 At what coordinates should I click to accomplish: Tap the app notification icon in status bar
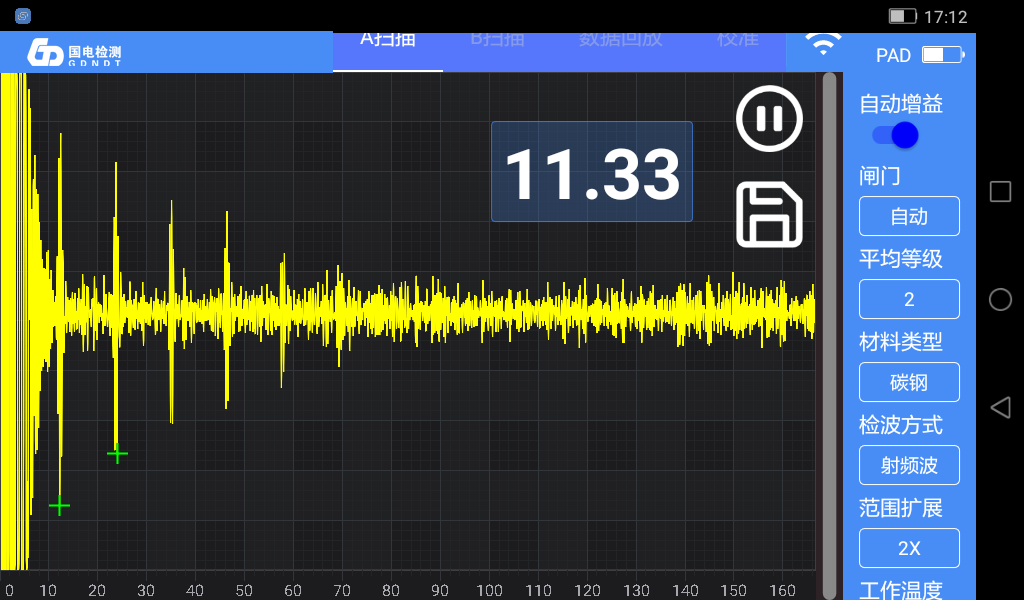point(23,16)
